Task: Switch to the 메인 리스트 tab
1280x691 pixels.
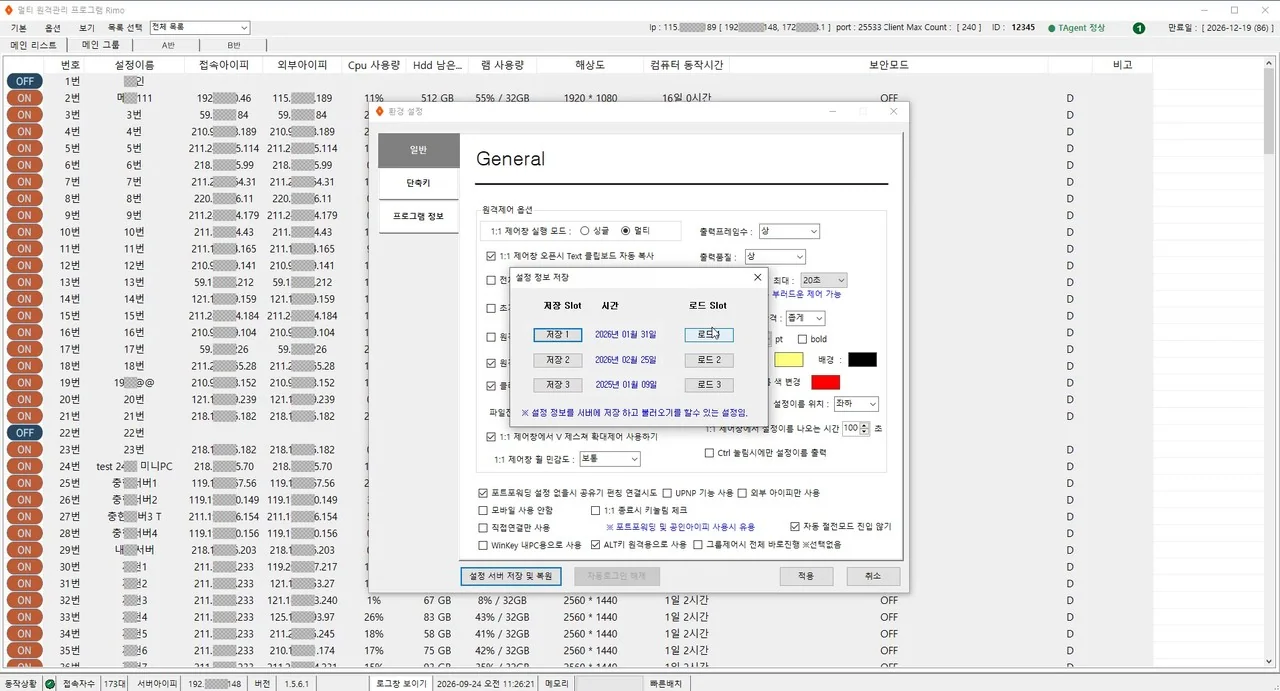Action: coord(34,45)
